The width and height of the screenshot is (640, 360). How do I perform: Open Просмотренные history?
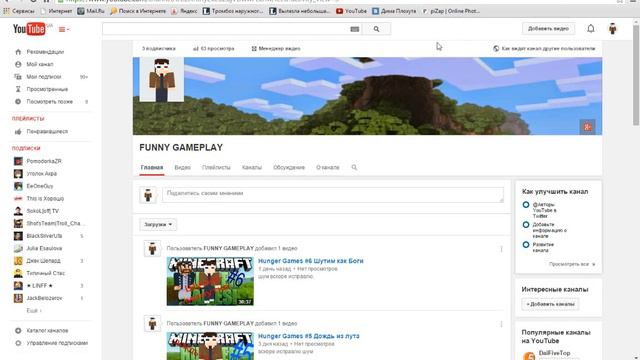(47, 89)
